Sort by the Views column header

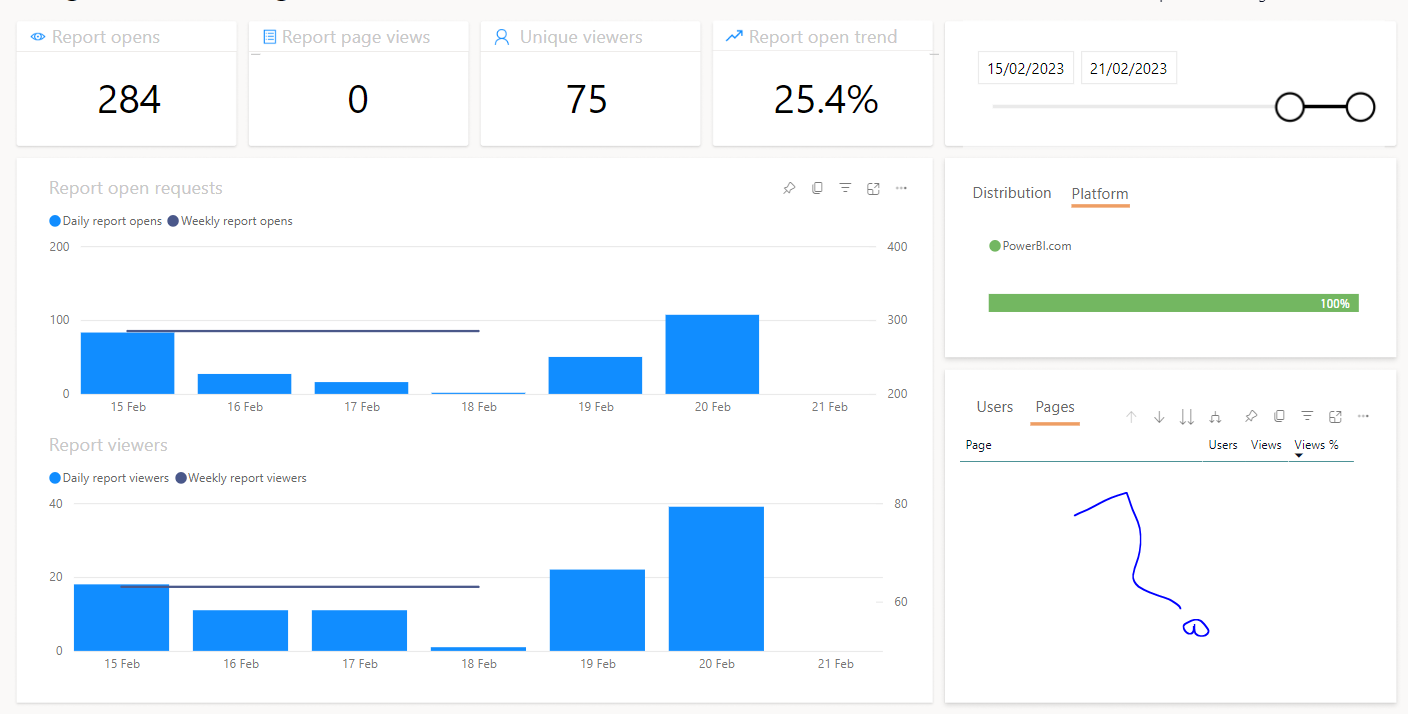coord(1266,445)
